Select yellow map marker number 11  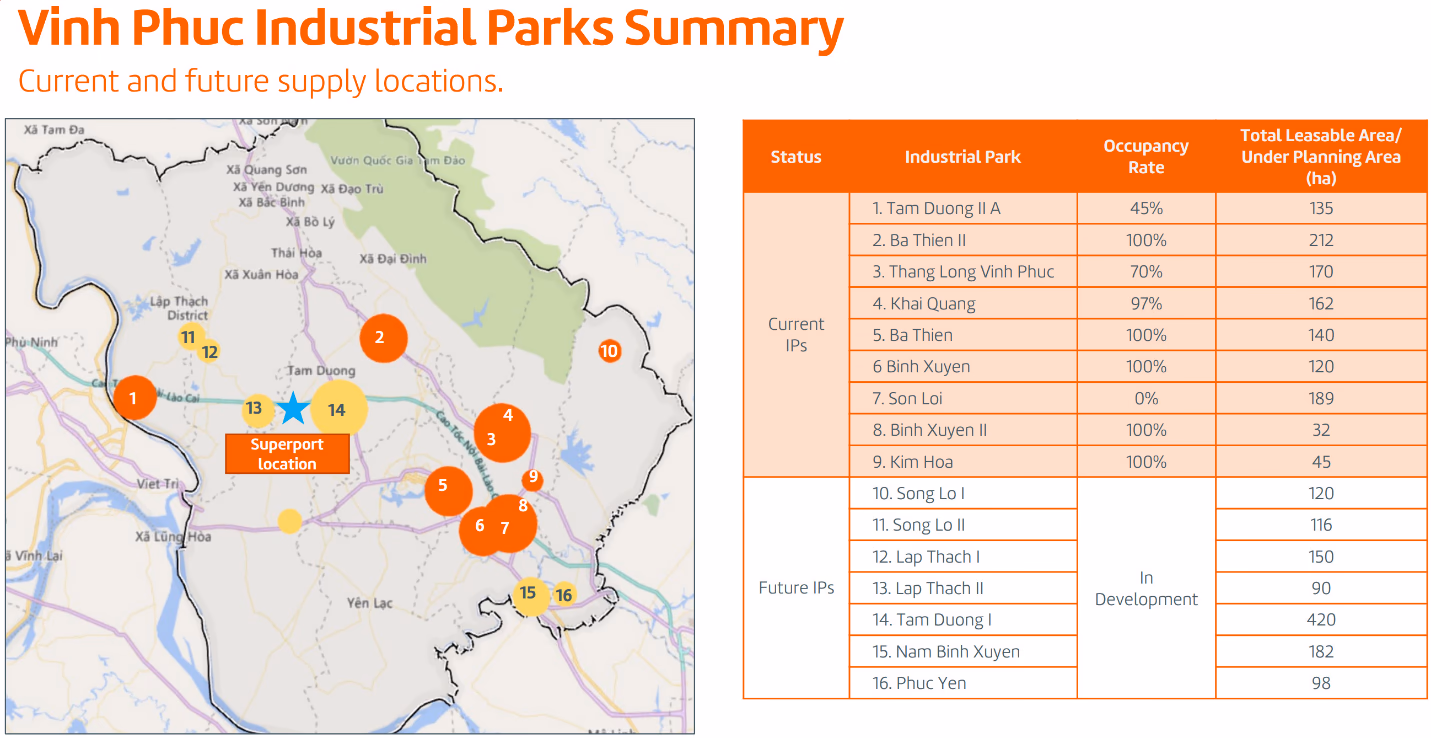pyautogui.click(x=190, y=337)
